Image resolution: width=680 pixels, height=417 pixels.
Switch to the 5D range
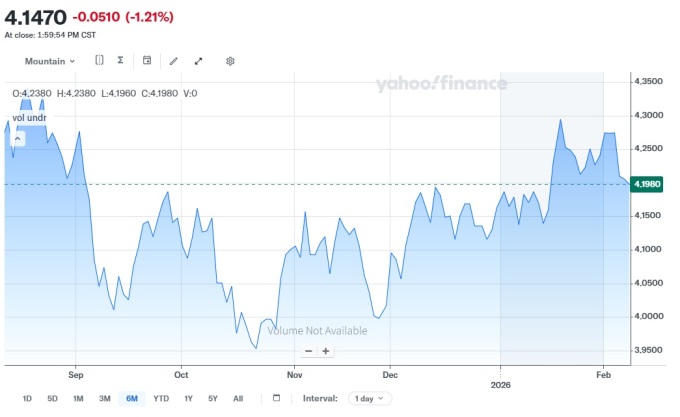pyautogui.click(x=52, y=398)
